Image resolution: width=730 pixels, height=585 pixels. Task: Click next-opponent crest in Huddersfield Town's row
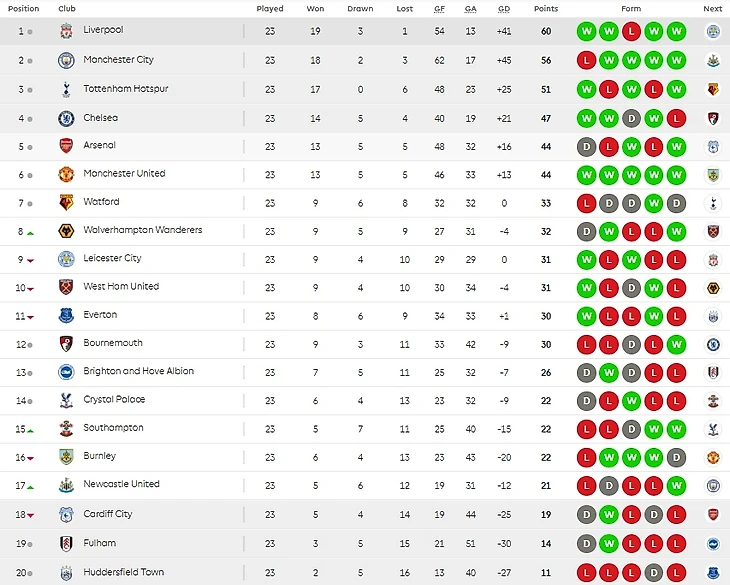[713, 573]
